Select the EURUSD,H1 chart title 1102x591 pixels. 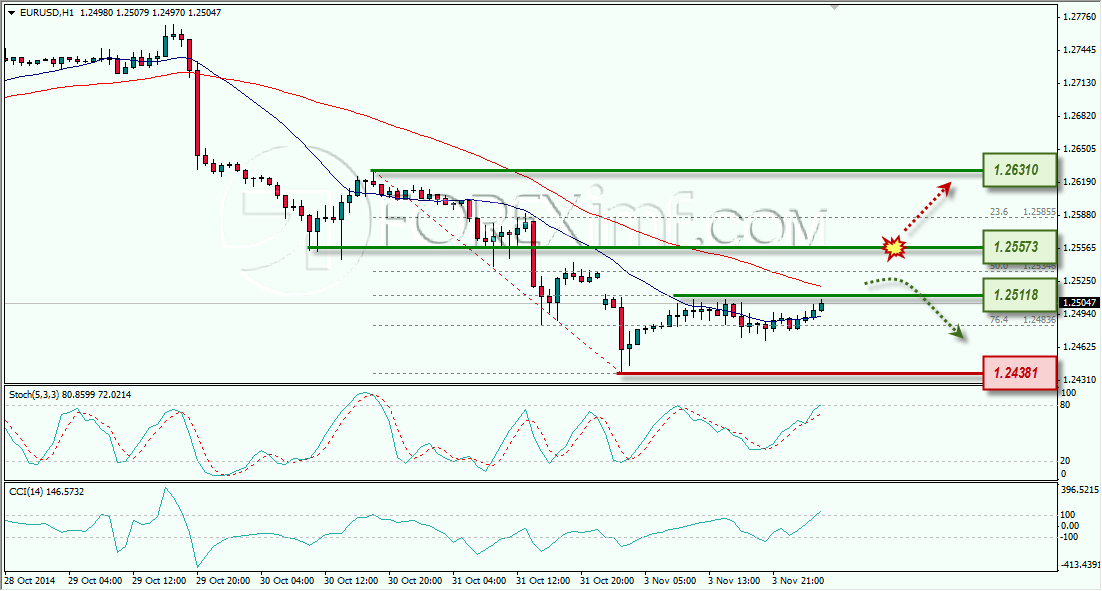pyautogui.click(x=46, y=13)
